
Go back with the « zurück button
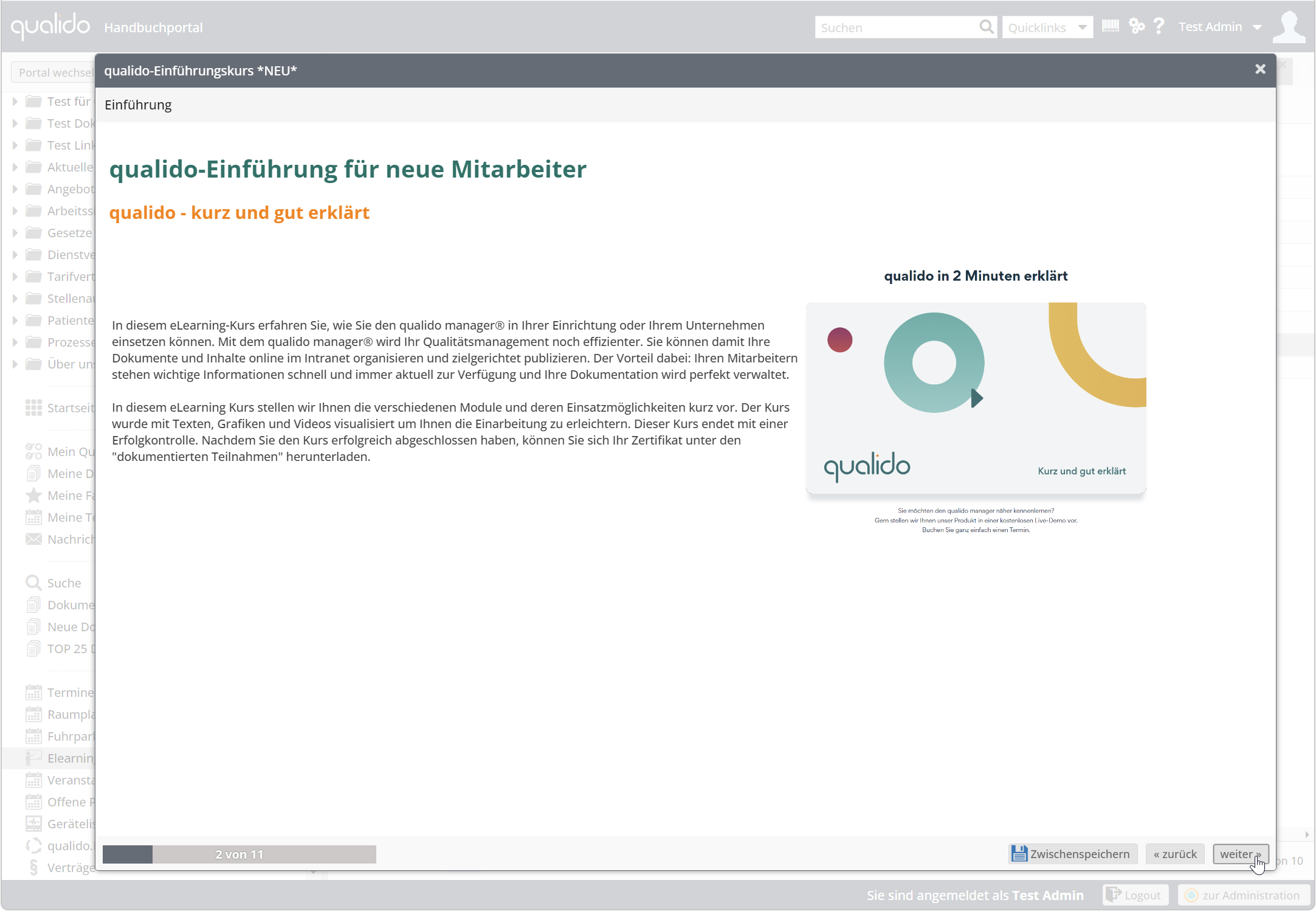1175,854
